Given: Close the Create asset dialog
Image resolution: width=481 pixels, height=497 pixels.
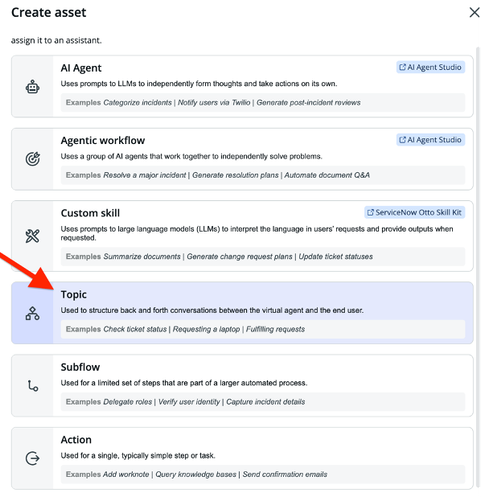Looking at the screenshot, I should [474, 13].
